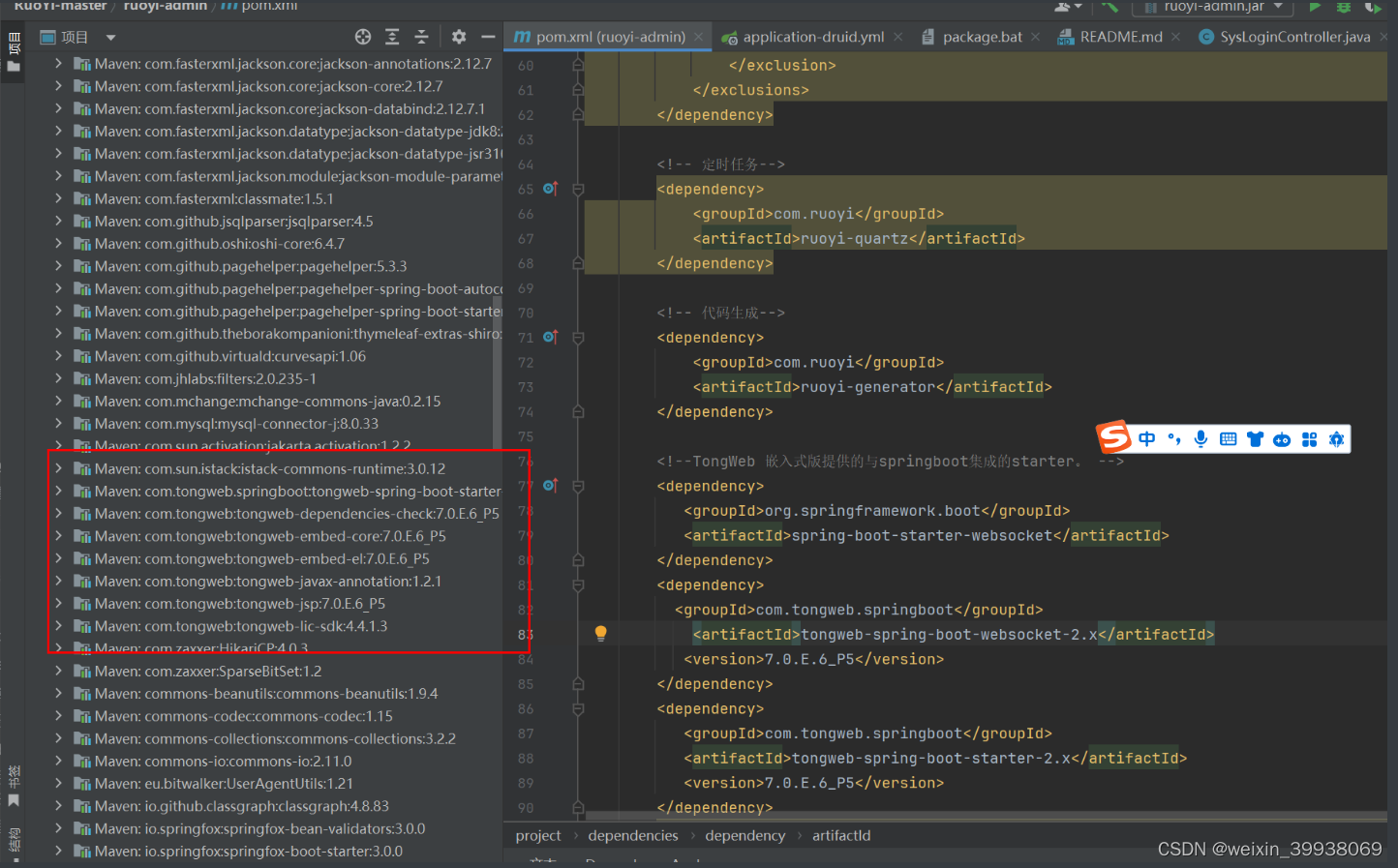
Task: Click the yellow light bulb intention icon
Action: pos(600,634)
